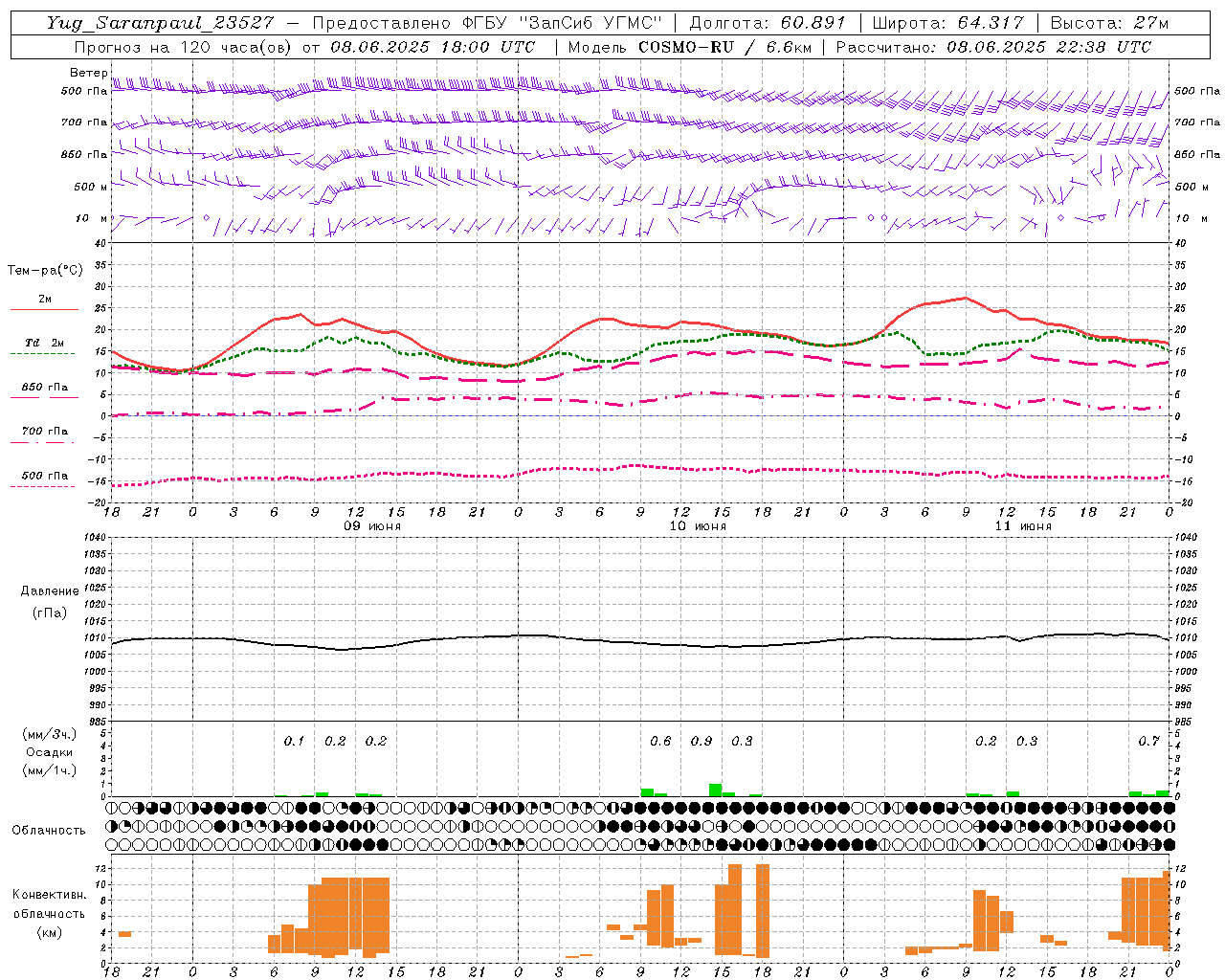
Task: Click the 09 июня date label
Action: 372,526
